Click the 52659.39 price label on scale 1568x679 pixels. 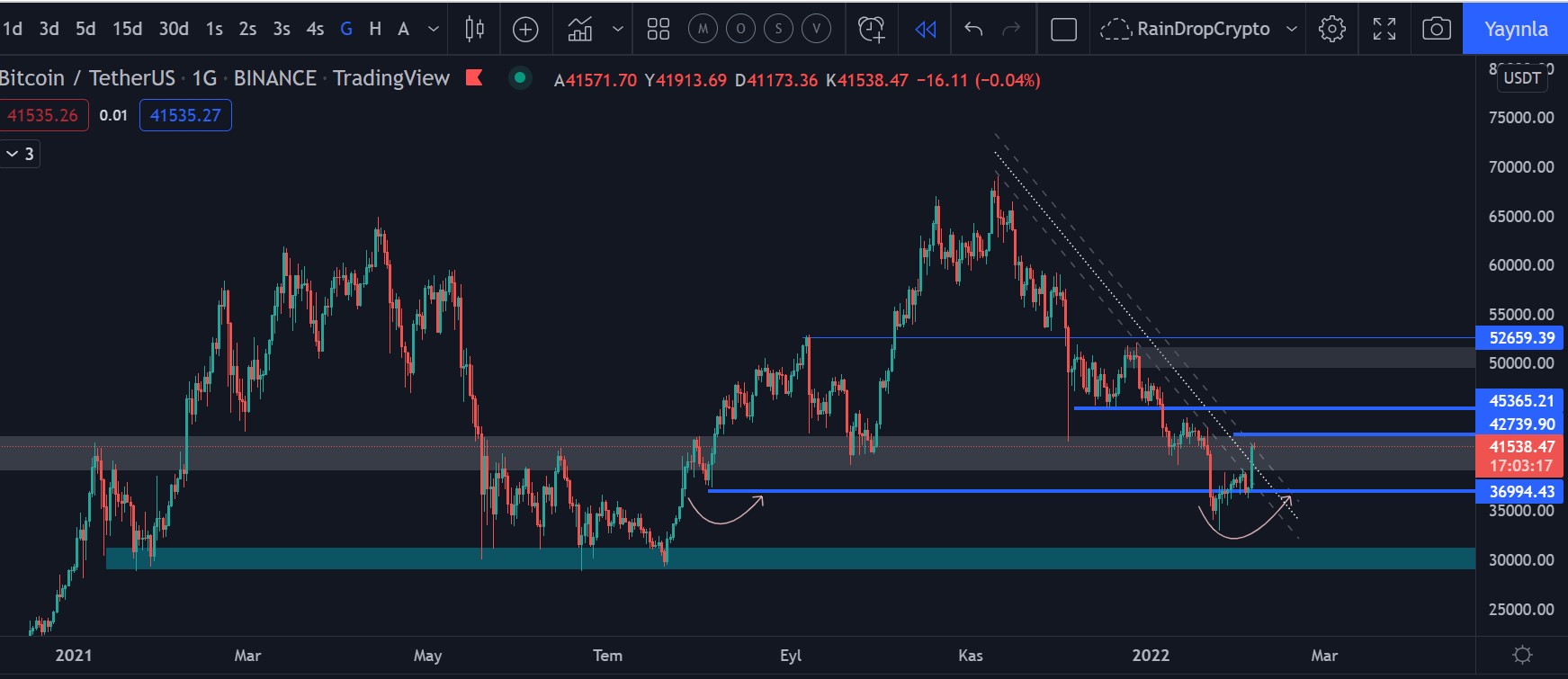tap(1522, 338)
